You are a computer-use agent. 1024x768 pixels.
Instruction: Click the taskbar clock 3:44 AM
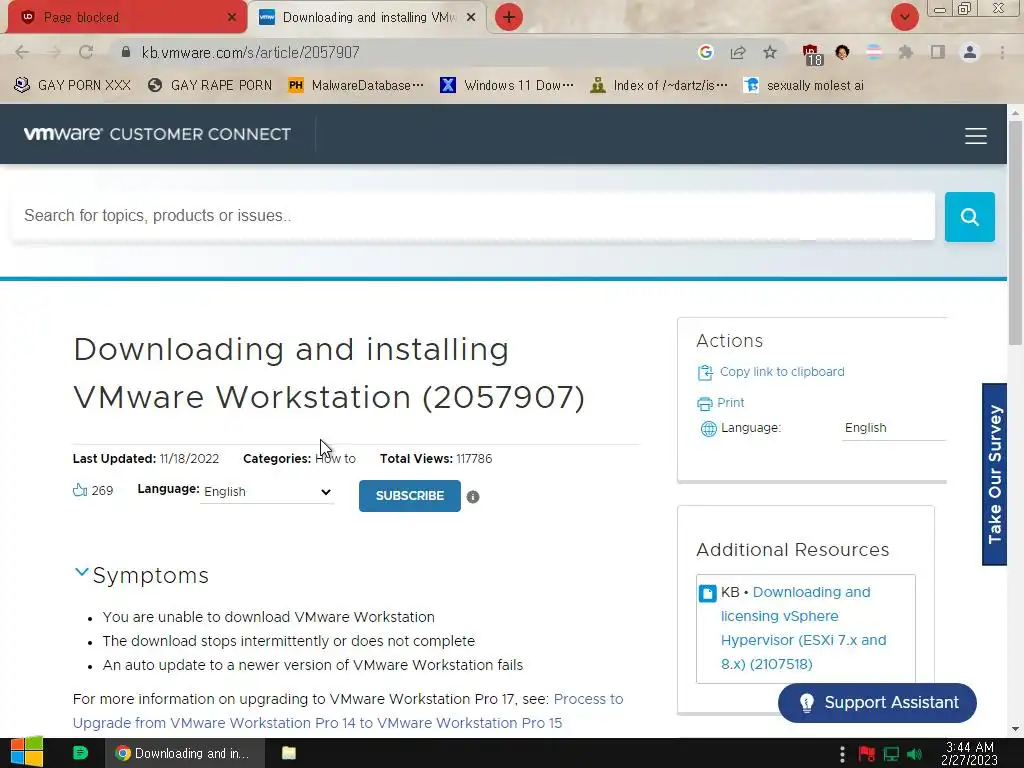pos(970,754)
